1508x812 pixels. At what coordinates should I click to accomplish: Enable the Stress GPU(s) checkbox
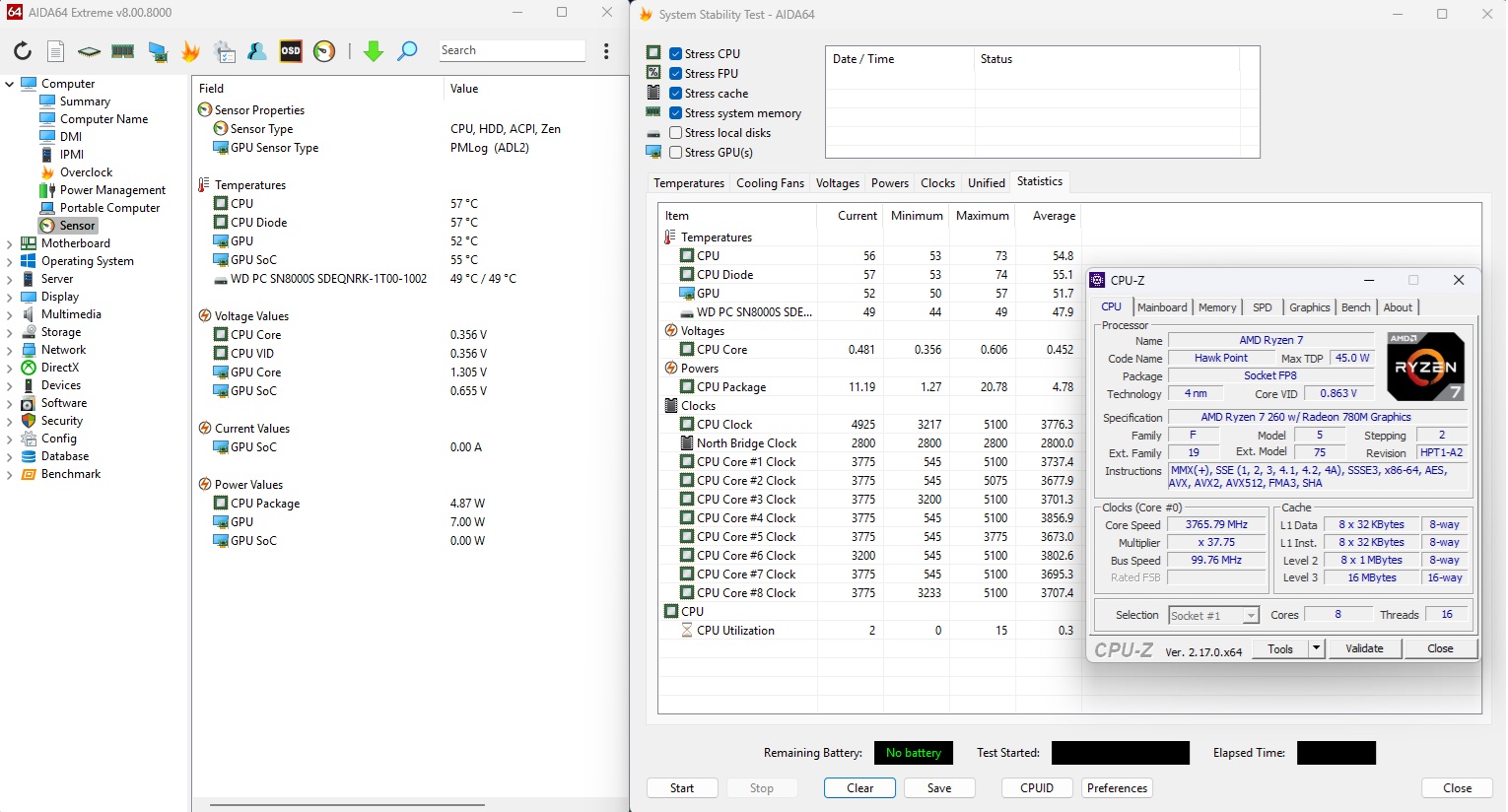(x=675, y=153)
